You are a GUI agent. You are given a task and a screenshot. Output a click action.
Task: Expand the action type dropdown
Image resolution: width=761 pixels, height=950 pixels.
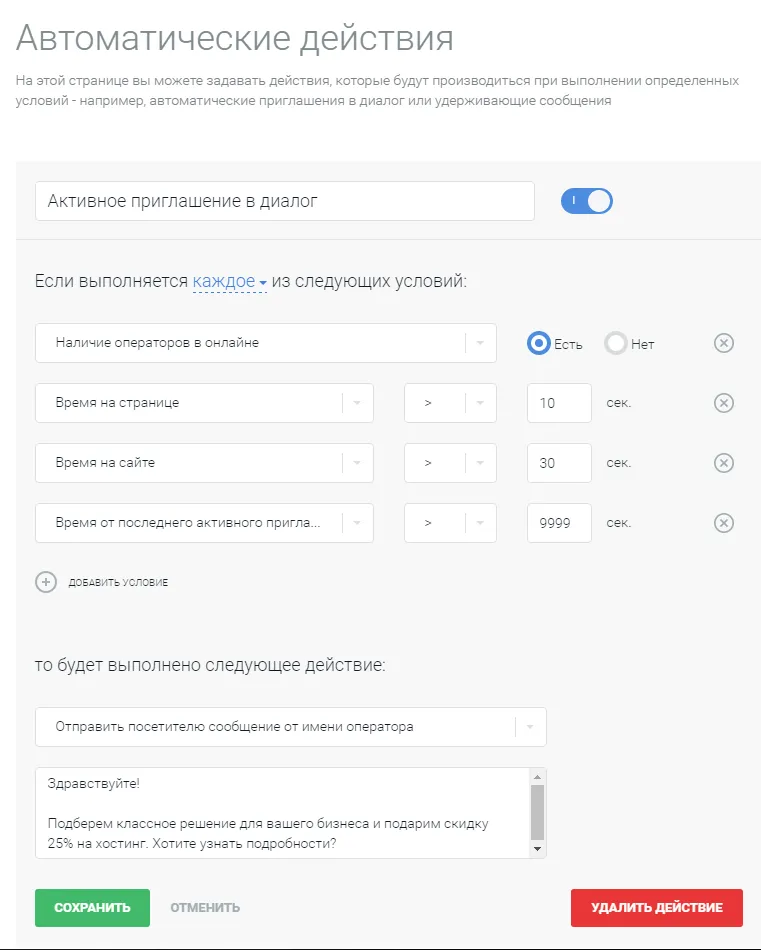click(530, 727)
